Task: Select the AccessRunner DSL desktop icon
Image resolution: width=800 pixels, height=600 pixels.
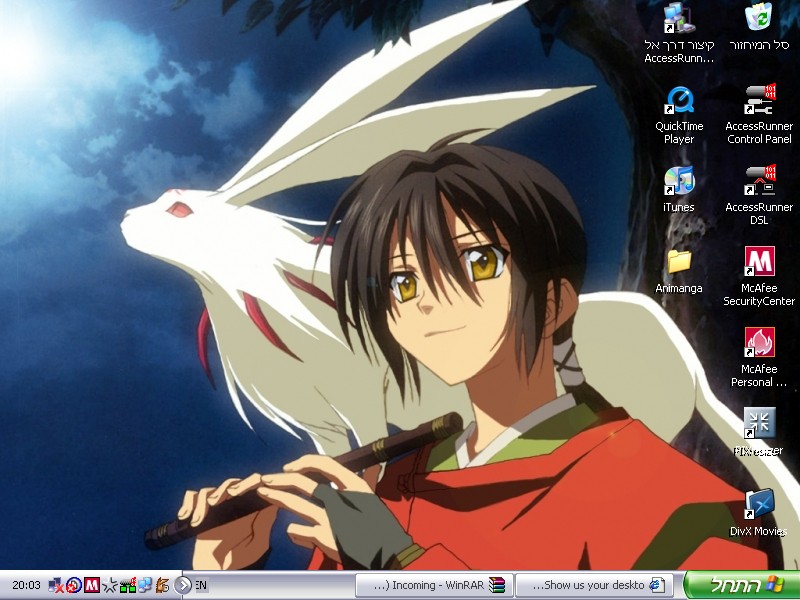Action: pos(759,182)
